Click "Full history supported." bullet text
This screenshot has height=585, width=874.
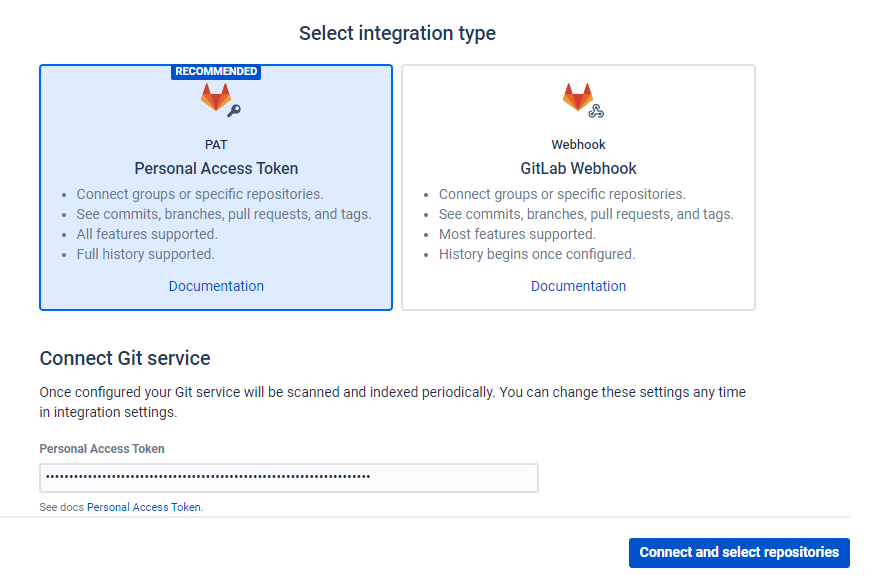[145, 254]
